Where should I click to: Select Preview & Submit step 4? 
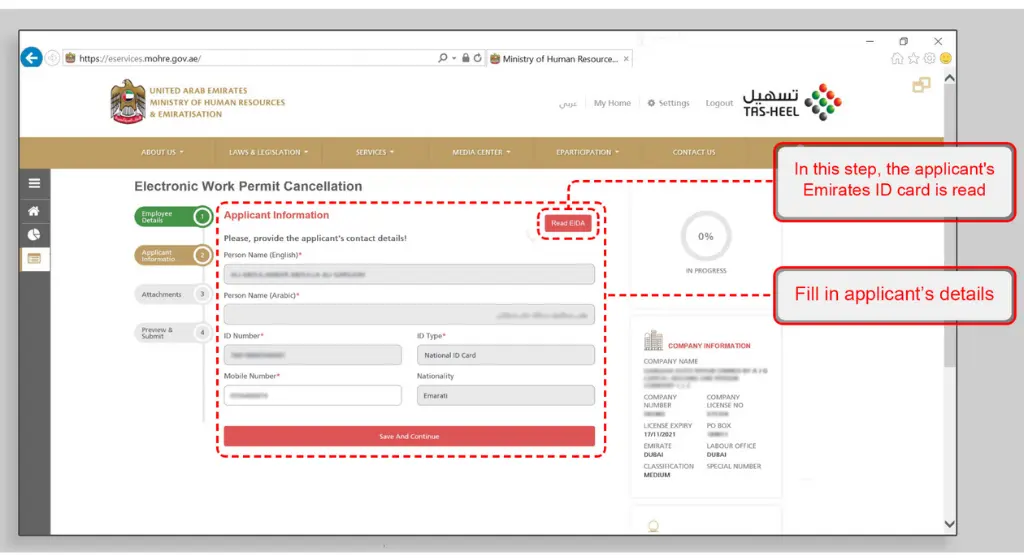coord(172,333)
